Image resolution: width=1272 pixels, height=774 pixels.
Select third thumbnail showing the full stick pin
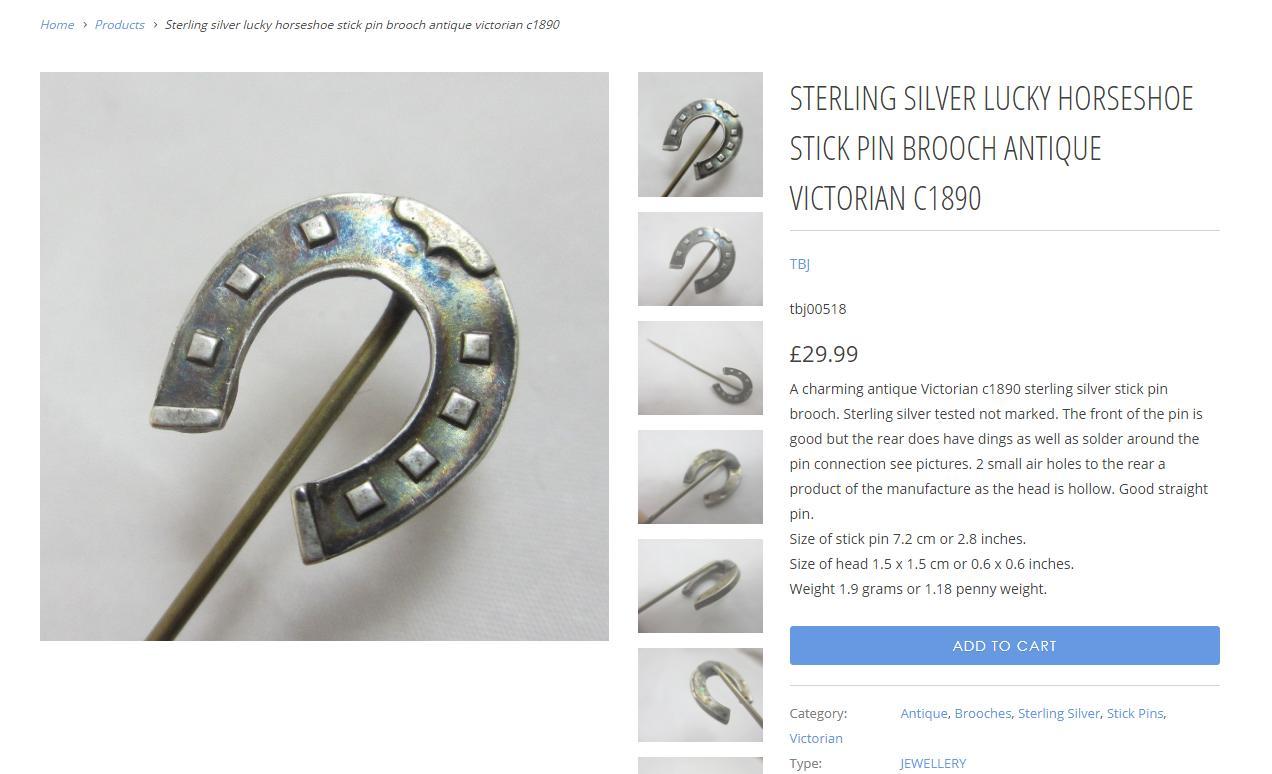tap(700, 368)
